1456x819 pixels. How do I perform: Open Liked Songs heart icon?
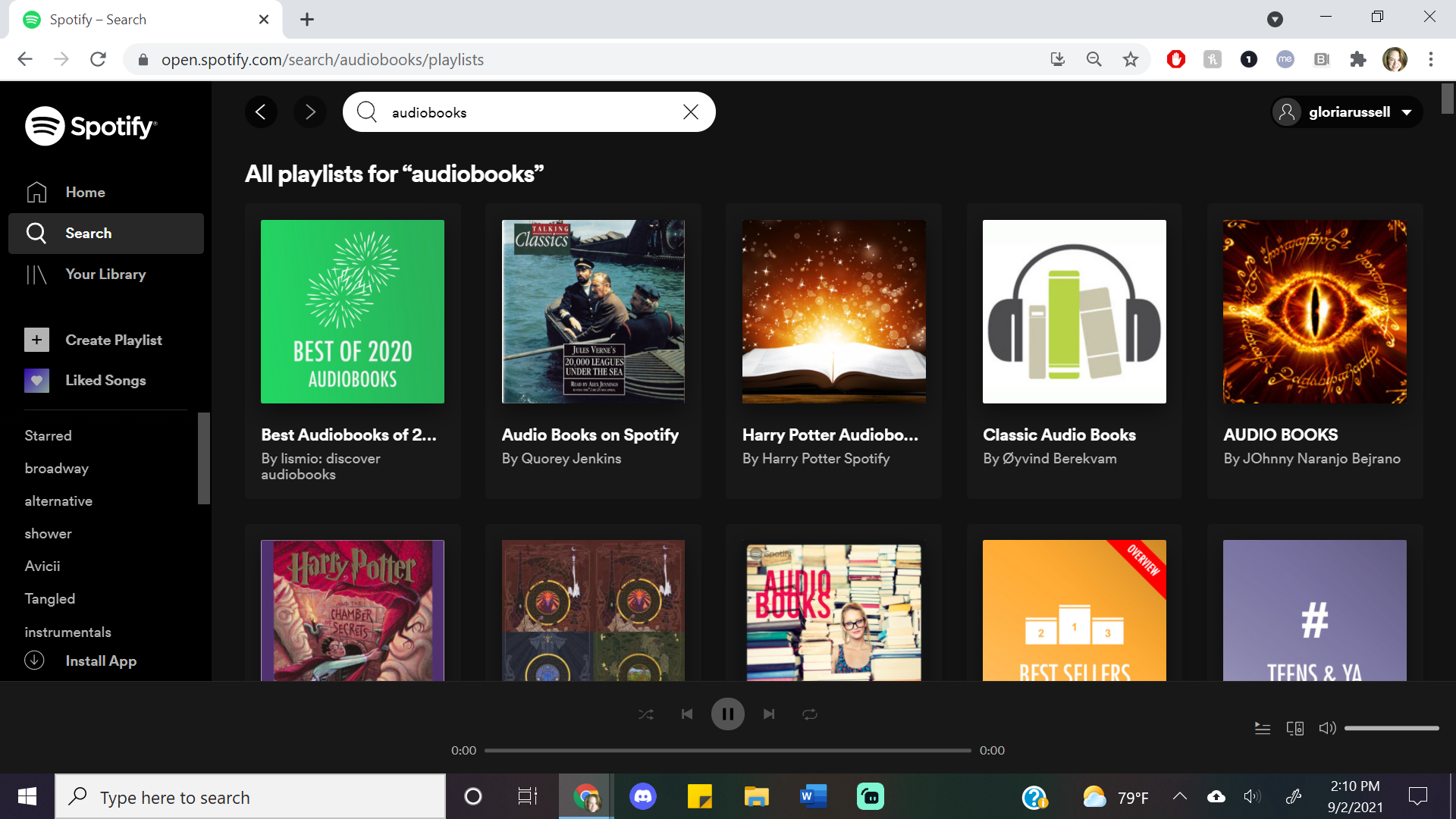(x=36, y=381)
